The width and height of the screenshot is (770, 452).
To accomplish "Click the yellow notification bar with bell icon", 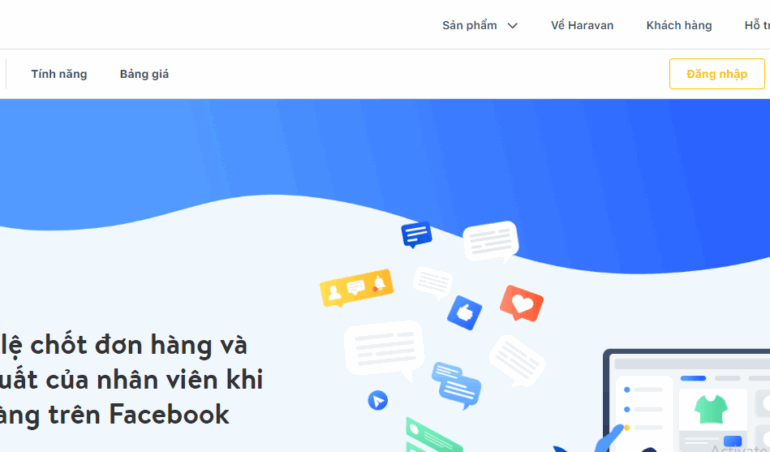I will coord(357,287).
